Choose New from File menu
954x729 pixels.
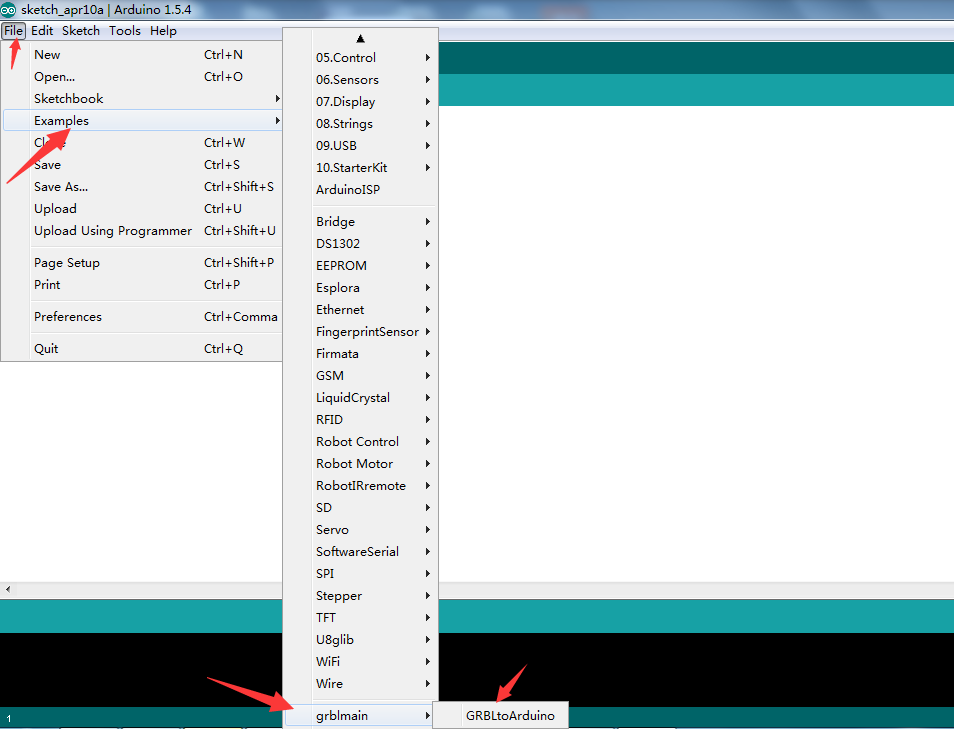pyautogui.click(x=142, y=55)
